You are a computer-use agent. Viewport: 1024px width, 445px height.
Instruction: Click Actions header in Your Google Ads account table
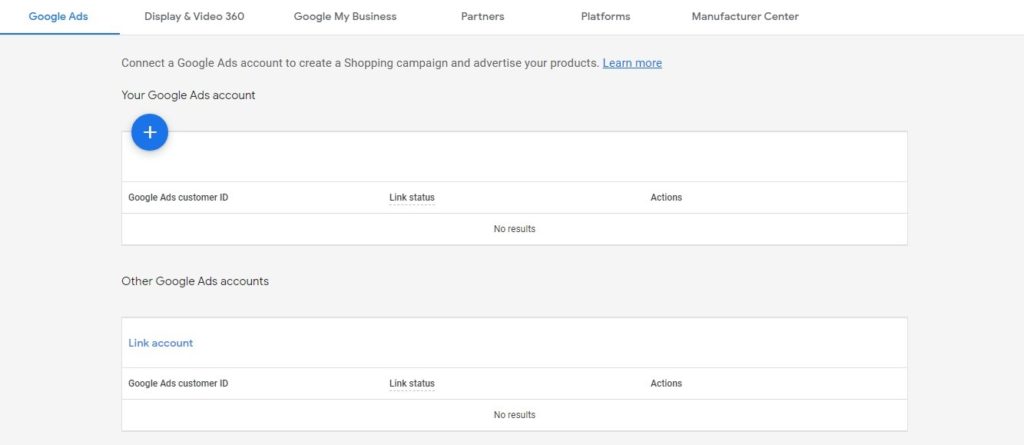[x=666, y=197]
